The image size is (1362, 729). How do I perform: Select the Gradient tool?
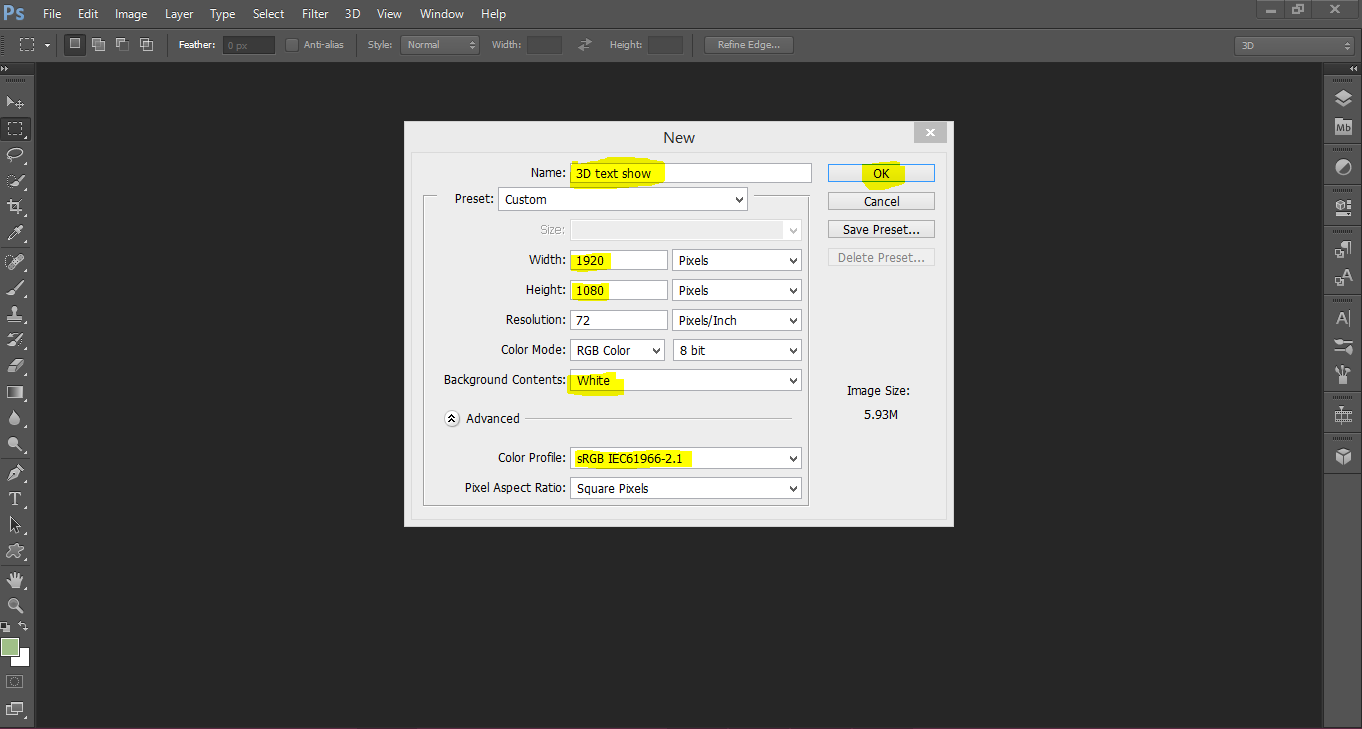tap(15, 392)
